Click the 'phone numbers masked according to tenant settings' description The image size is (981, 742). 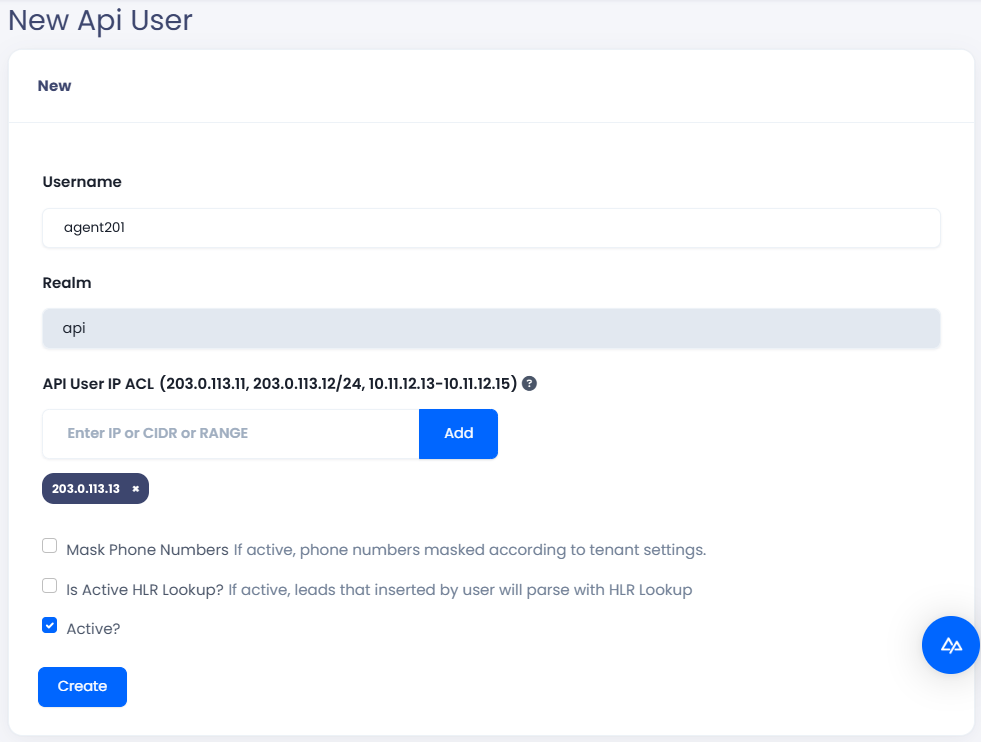click(470, 550)
